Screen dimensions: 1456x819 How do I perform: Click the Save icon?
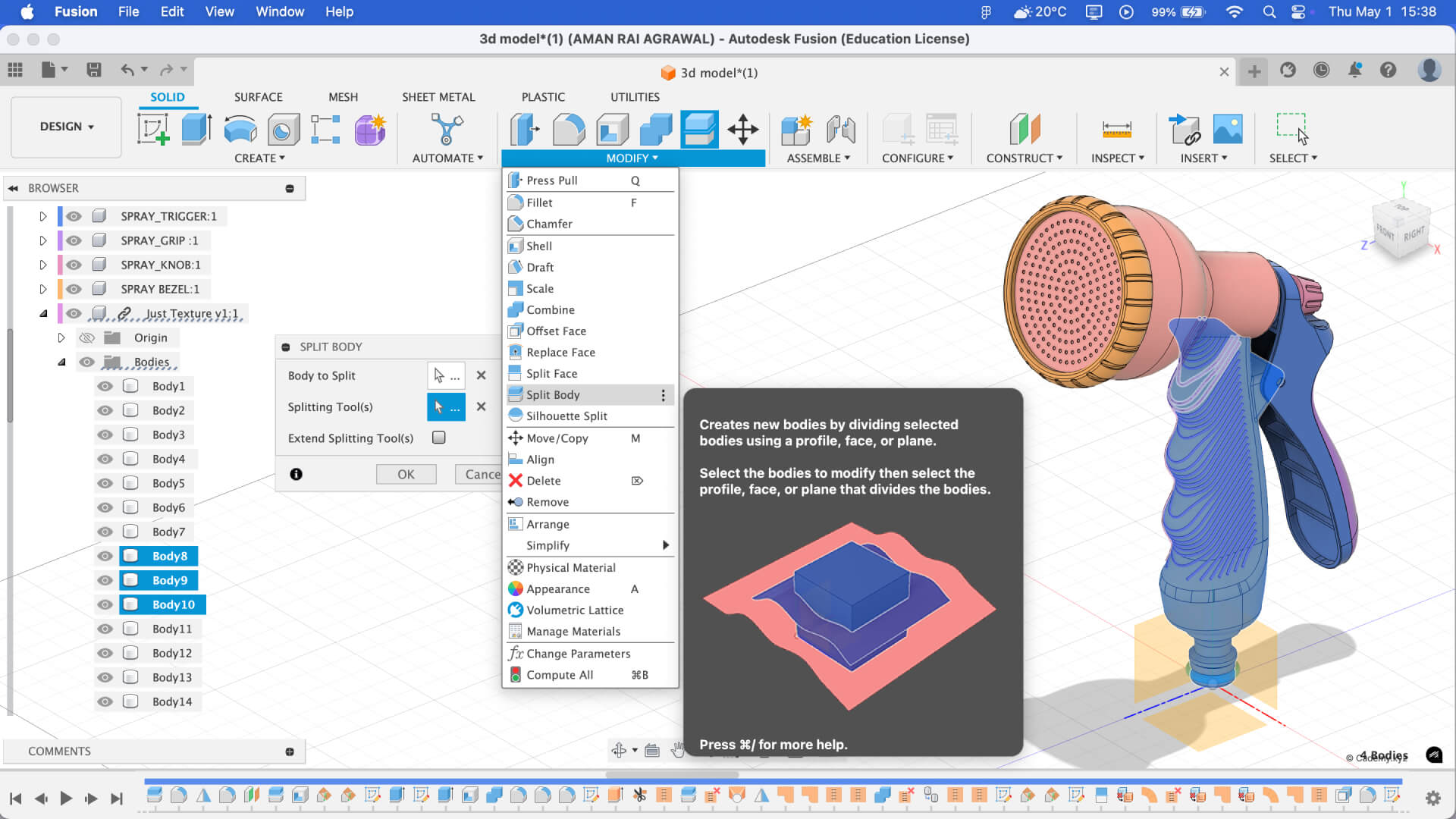point(94,70)
